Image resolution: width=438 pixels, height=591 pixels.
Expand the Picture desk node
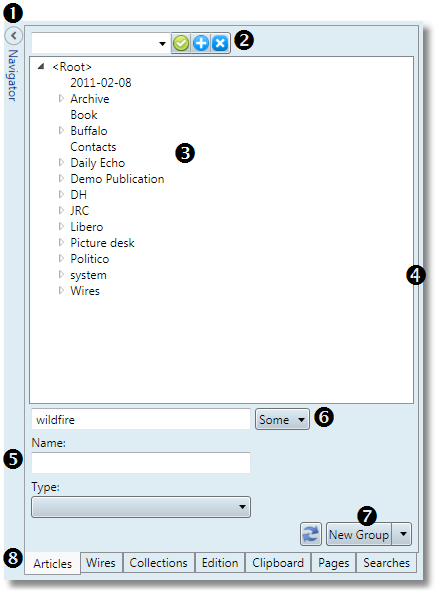coord(61,242)
